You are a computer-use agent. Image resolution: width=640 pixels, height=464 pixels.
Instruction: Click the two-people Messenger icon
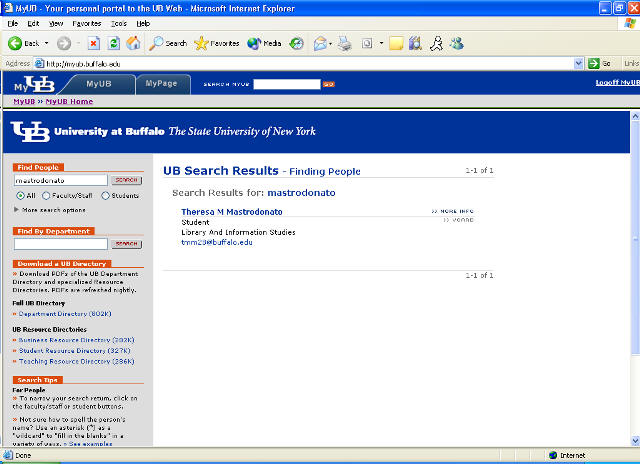coord(457,43)
